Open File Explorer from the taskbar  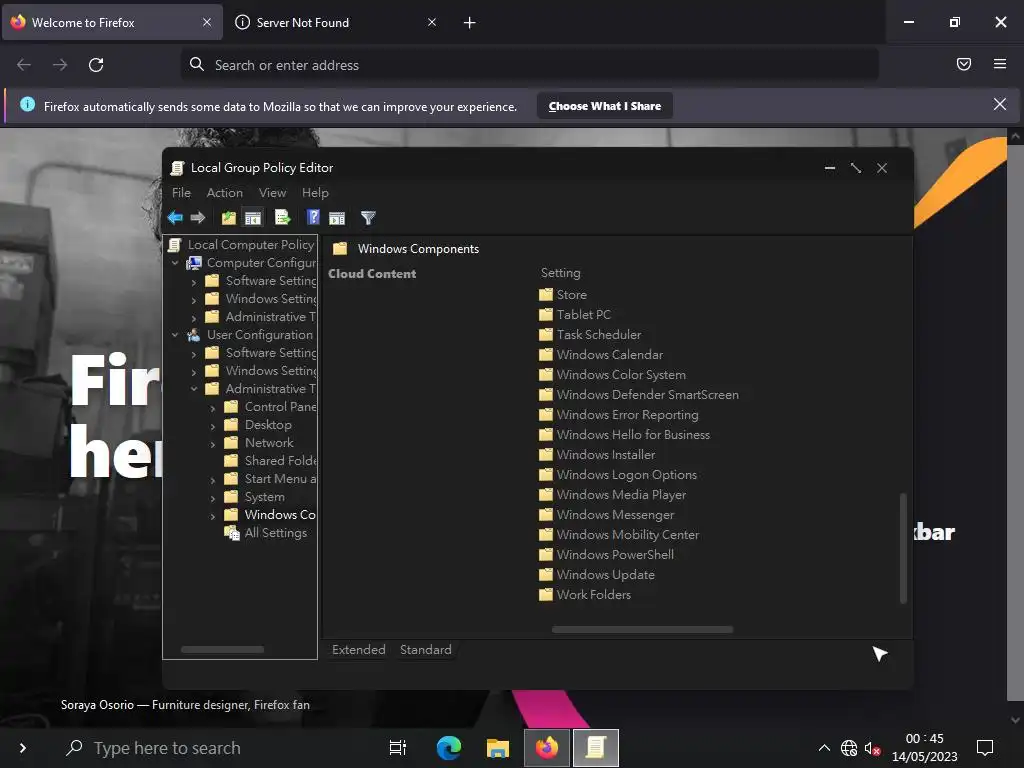498,747
